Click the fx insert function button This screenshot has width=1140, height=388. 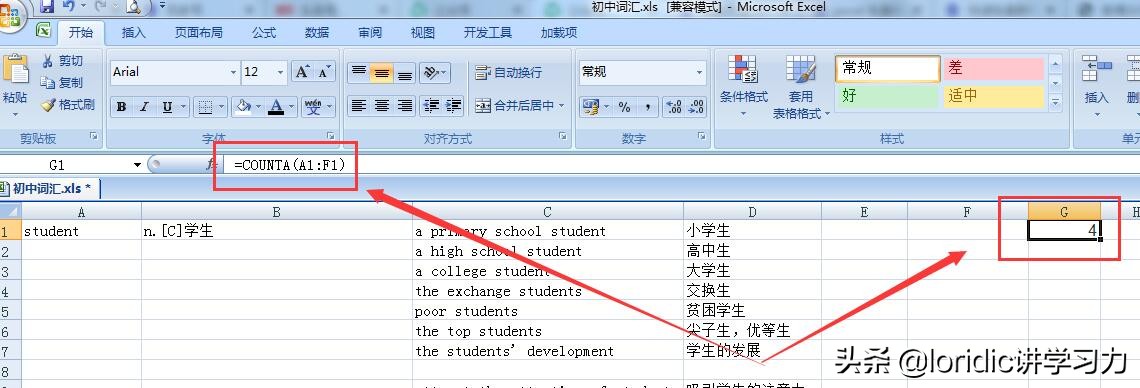[x=212, y=165]
